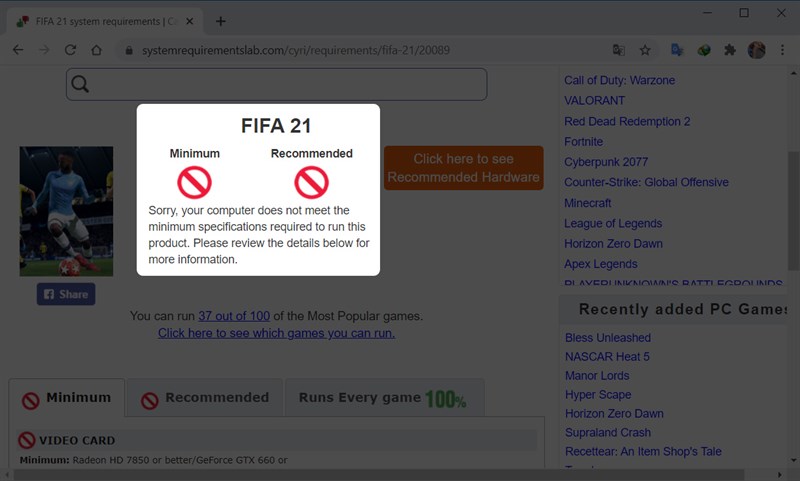Open the Runs Every game 100% tab
Screen dimensions: 800x481
click(383, 398)
